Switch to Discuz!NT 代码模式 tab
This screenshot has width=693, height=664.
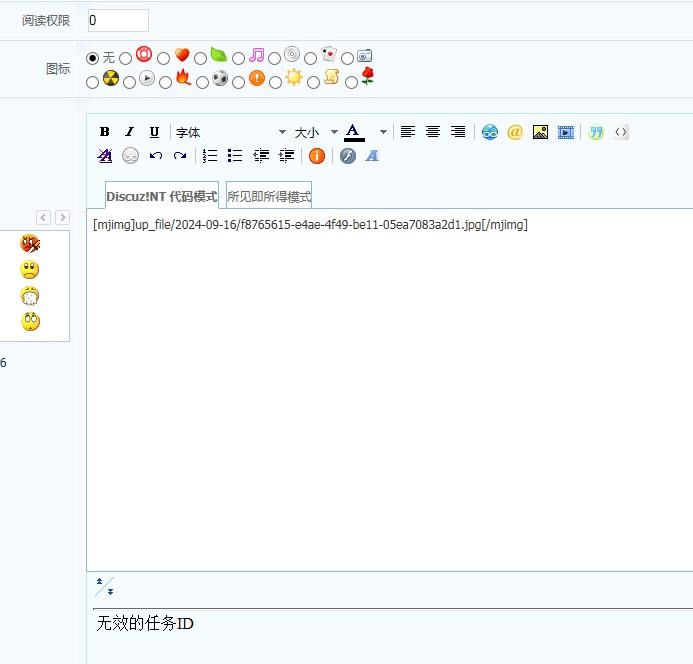[x=162, y=195]
